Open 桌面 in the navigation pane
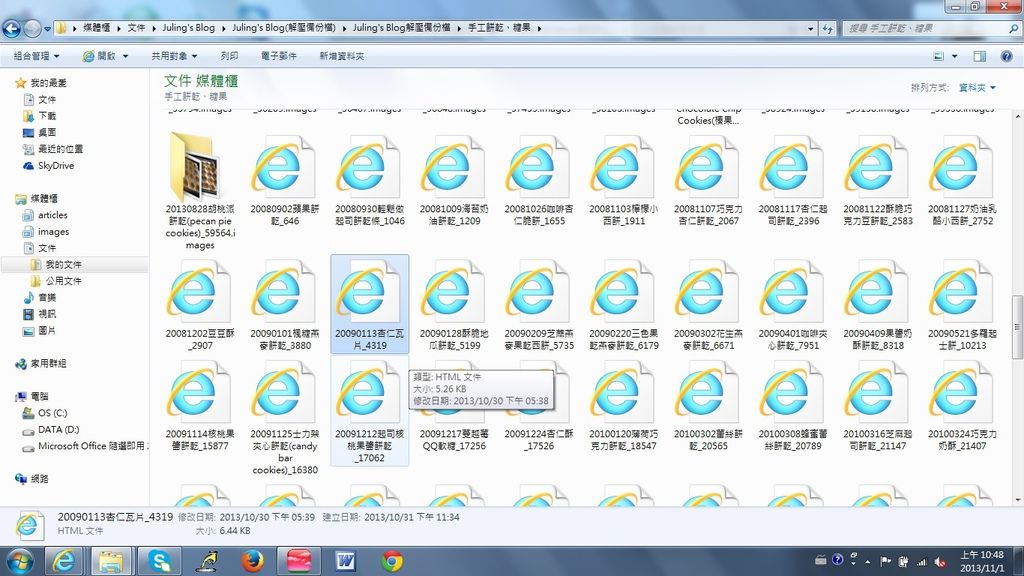 (x=47, y=133)
